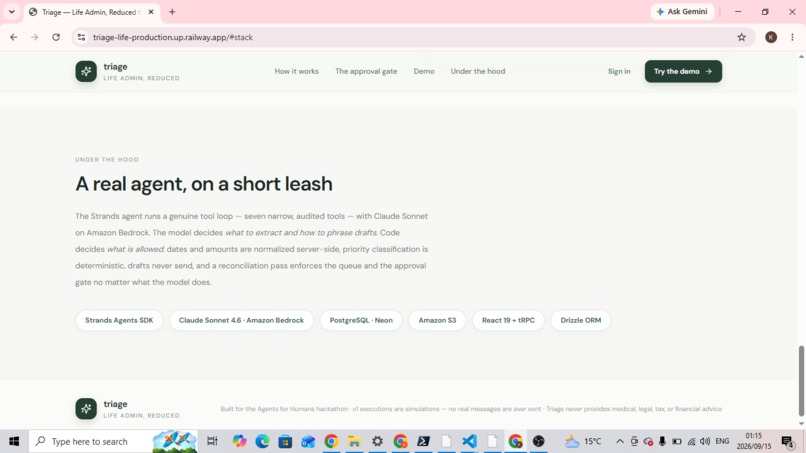Image resolution: width=806 pixels, height=453 pixels.
Task: Click the footer hackathon disclaimer text
Action: tap(471, 409)
